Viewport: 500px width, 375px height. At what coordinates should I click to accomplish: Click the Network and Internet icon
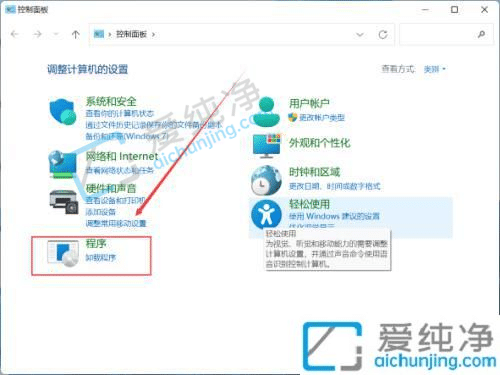63,164
